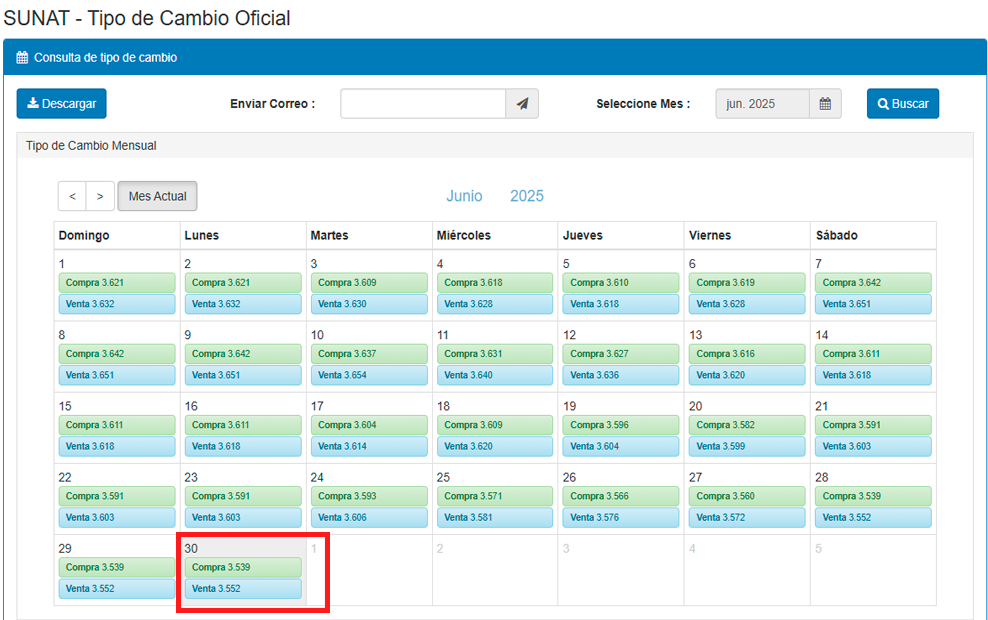Select Compra 3.627 on day 12
Screen dimensions: 988x620
[621, 353]
